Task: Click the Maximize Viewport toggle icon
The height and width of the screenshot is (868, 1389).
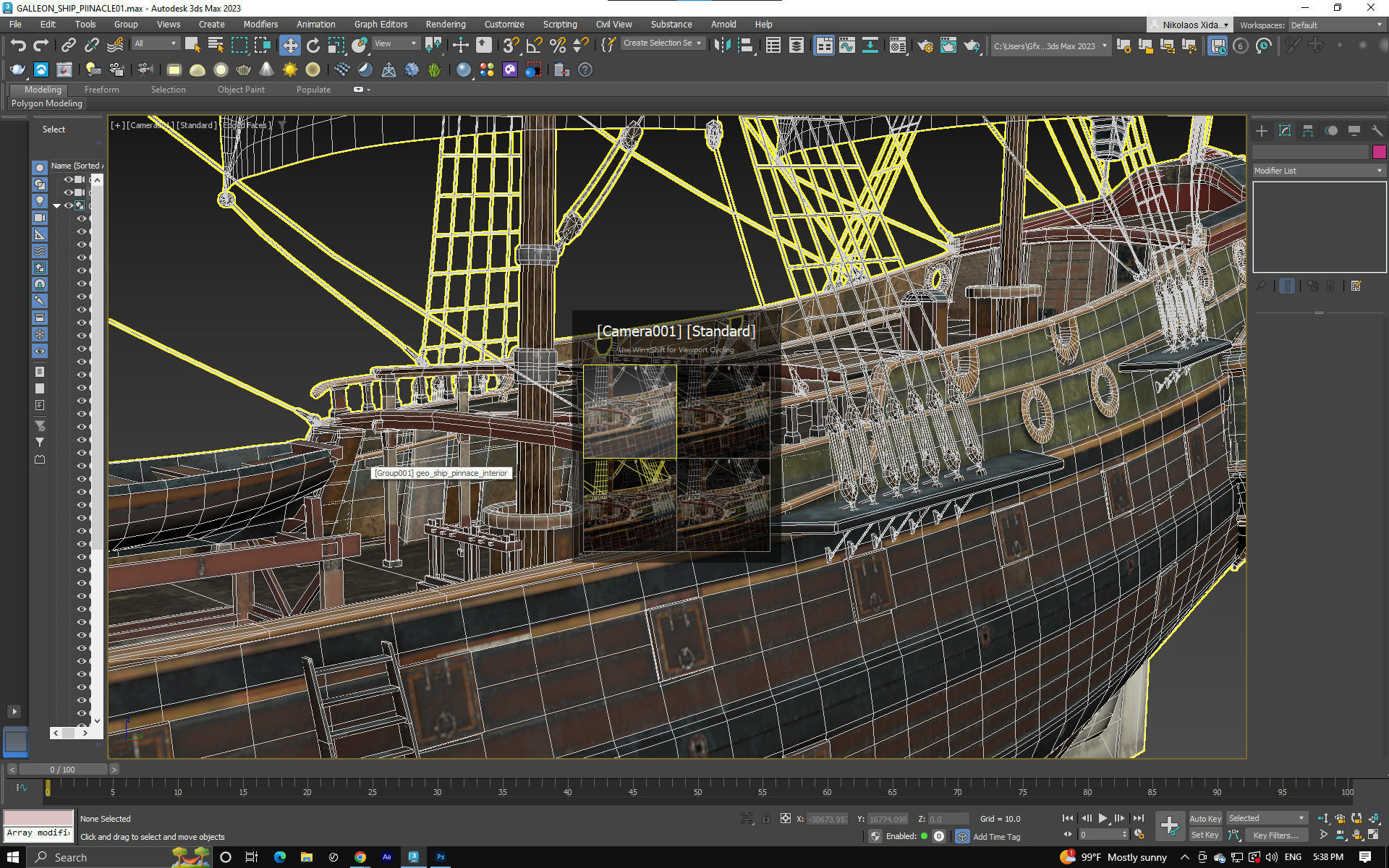Action: (1372, 835)
